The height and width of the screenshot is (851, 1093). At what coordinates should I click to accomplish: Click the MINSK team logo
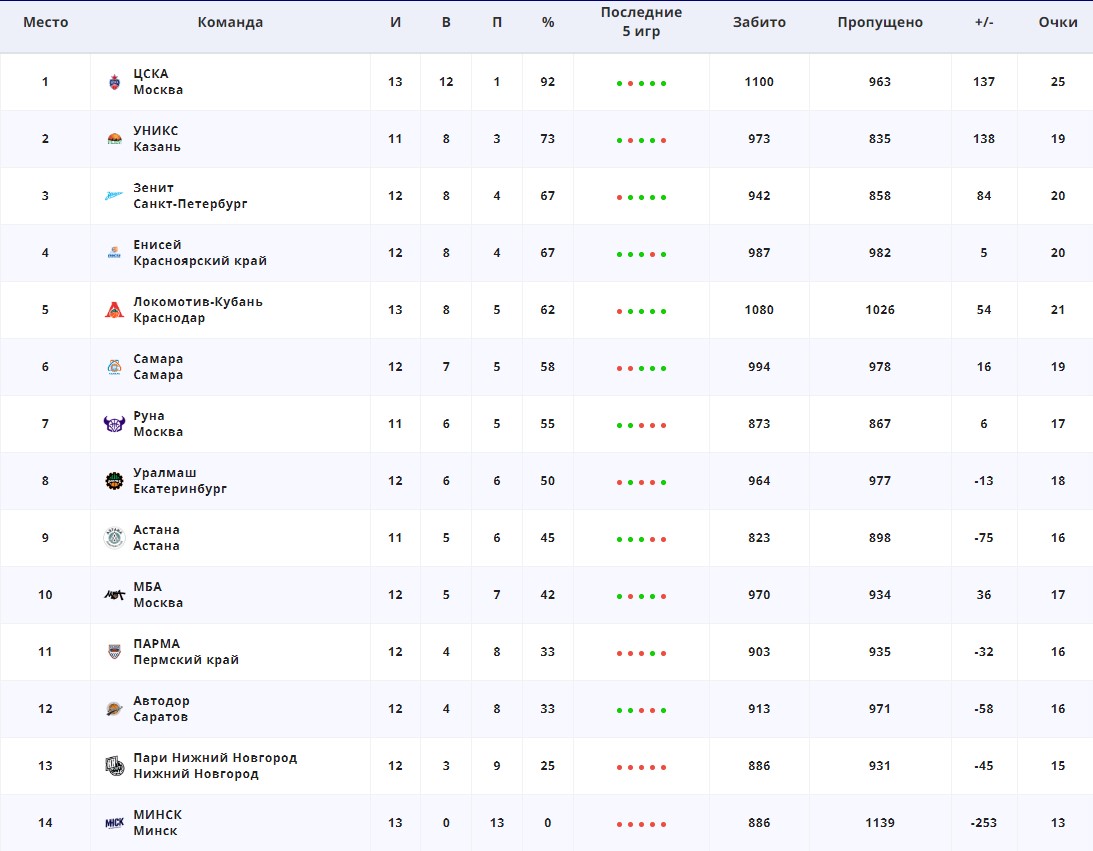click(x=114, y=823)
